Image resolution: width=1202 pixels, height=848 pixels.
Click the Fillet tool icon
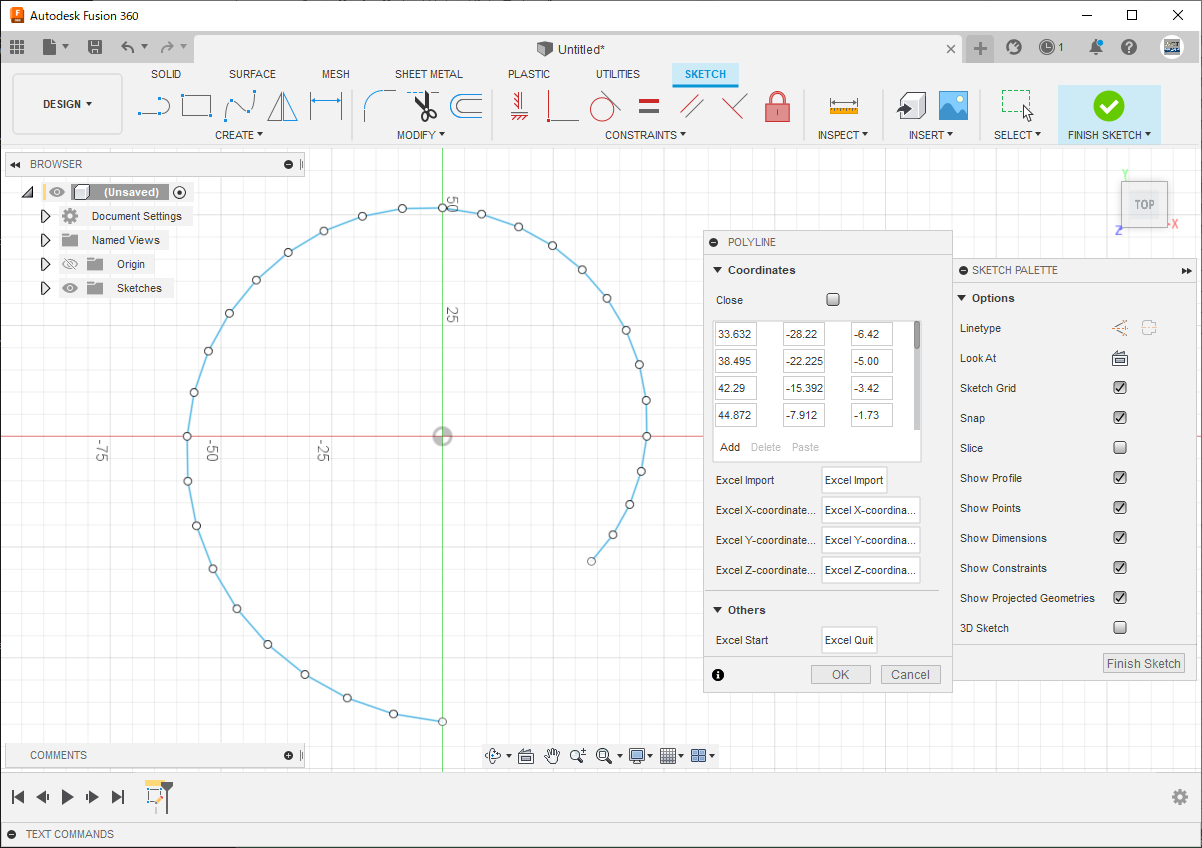coord(378,105)
